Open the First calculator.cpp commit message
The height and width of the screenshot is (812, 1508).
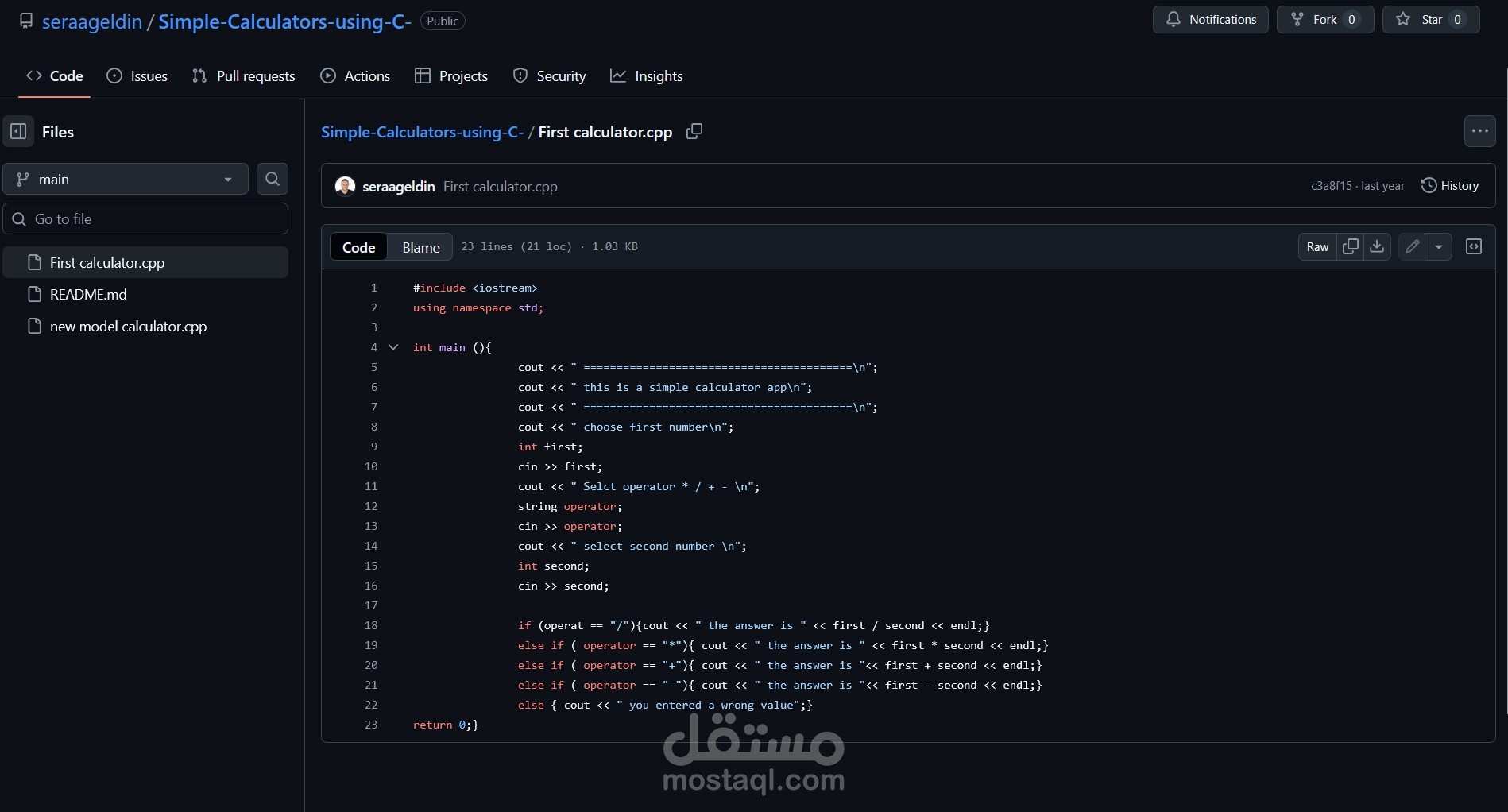501,187
